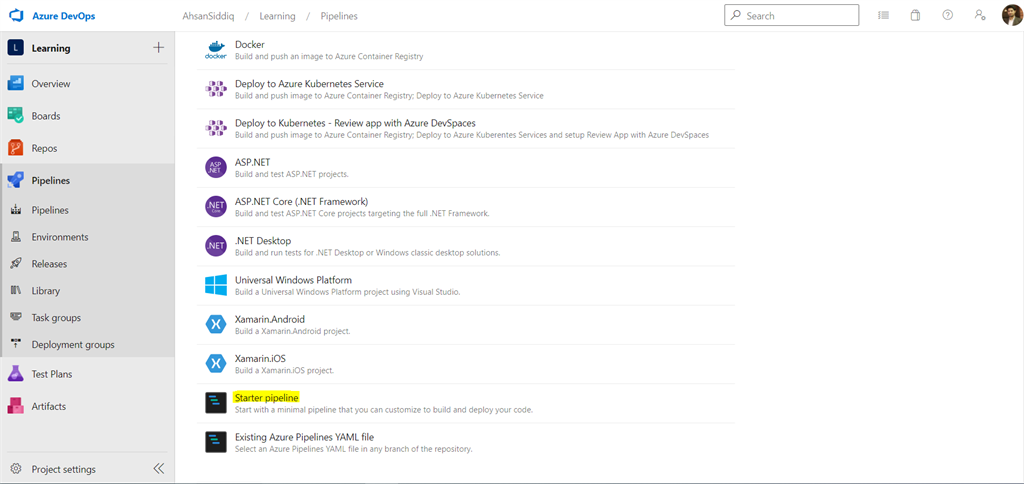
Task: Open Boards from the sidebar icon
Action: [16, 116]
